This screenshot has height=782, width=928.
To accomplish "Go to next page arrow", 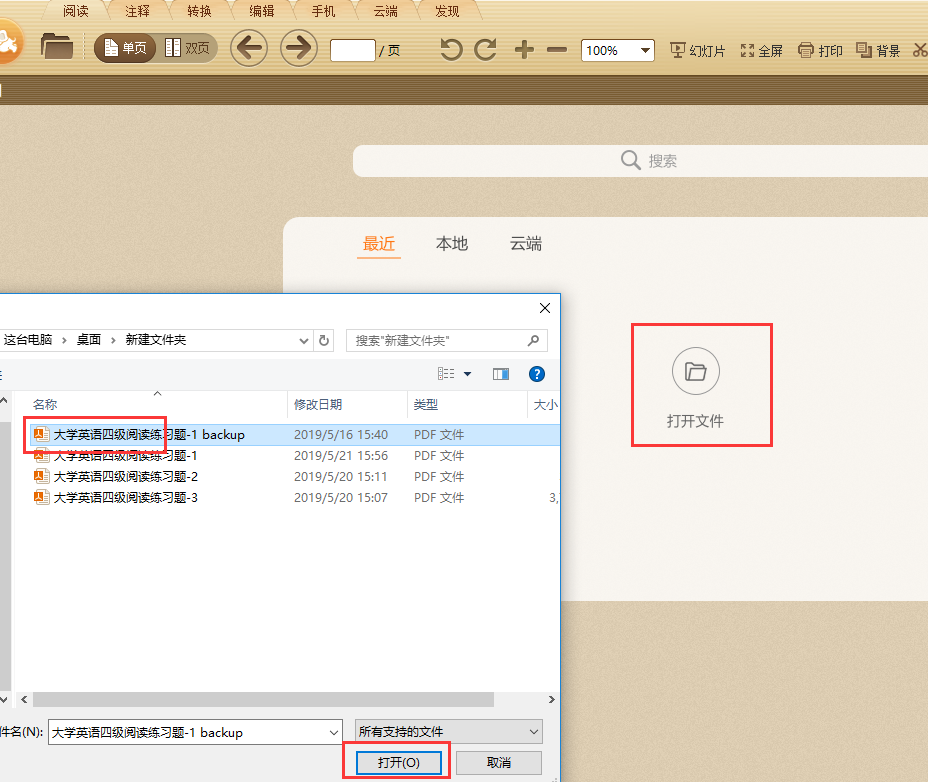I will (x=299, y=48).
